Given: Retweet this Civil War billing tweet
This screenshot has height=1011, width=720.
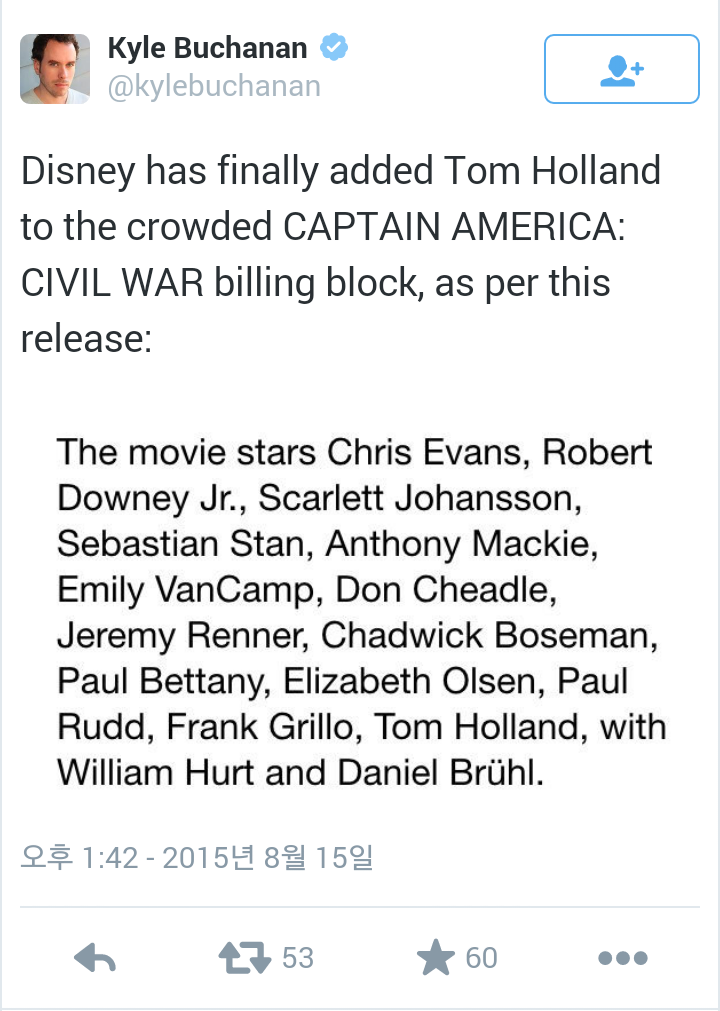Looking at the screenshot, I should coord(244,957).
